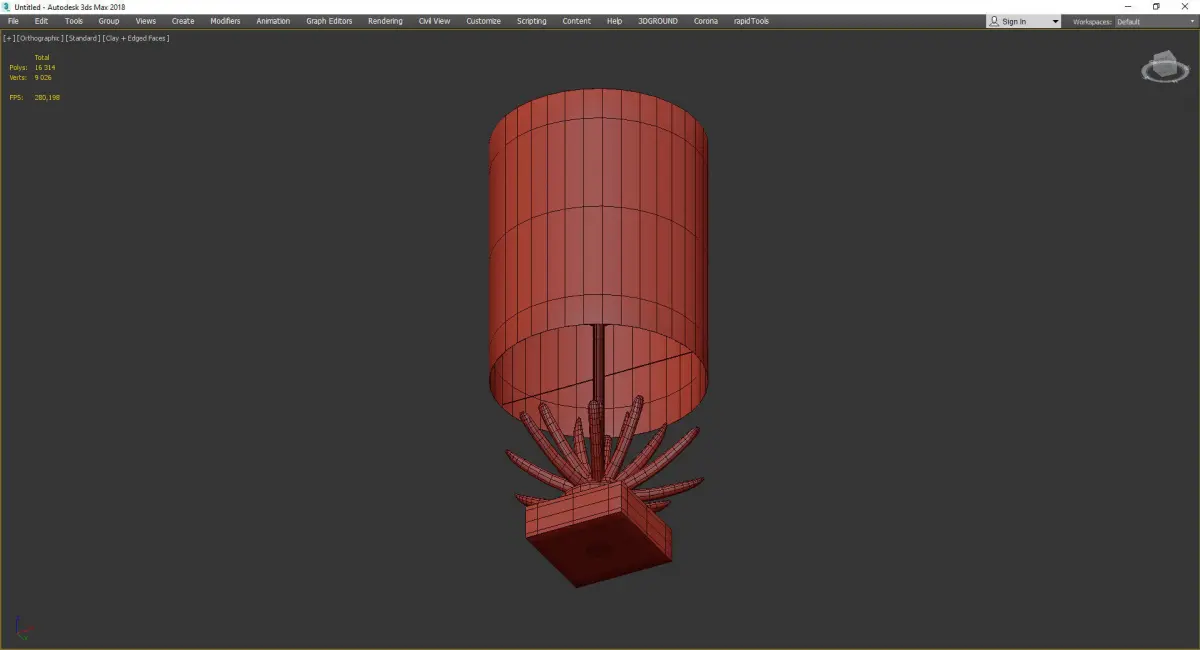Click the Verts count value 9 026

(43, 77)
